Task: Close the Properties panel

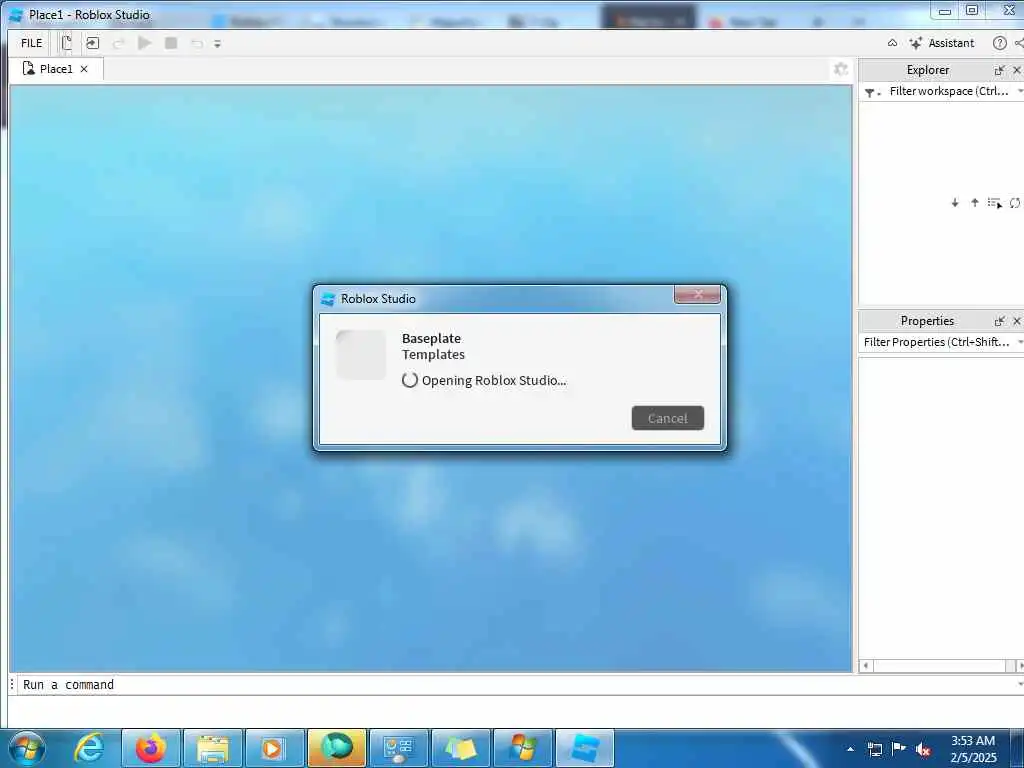Action: coord(1017,321)
